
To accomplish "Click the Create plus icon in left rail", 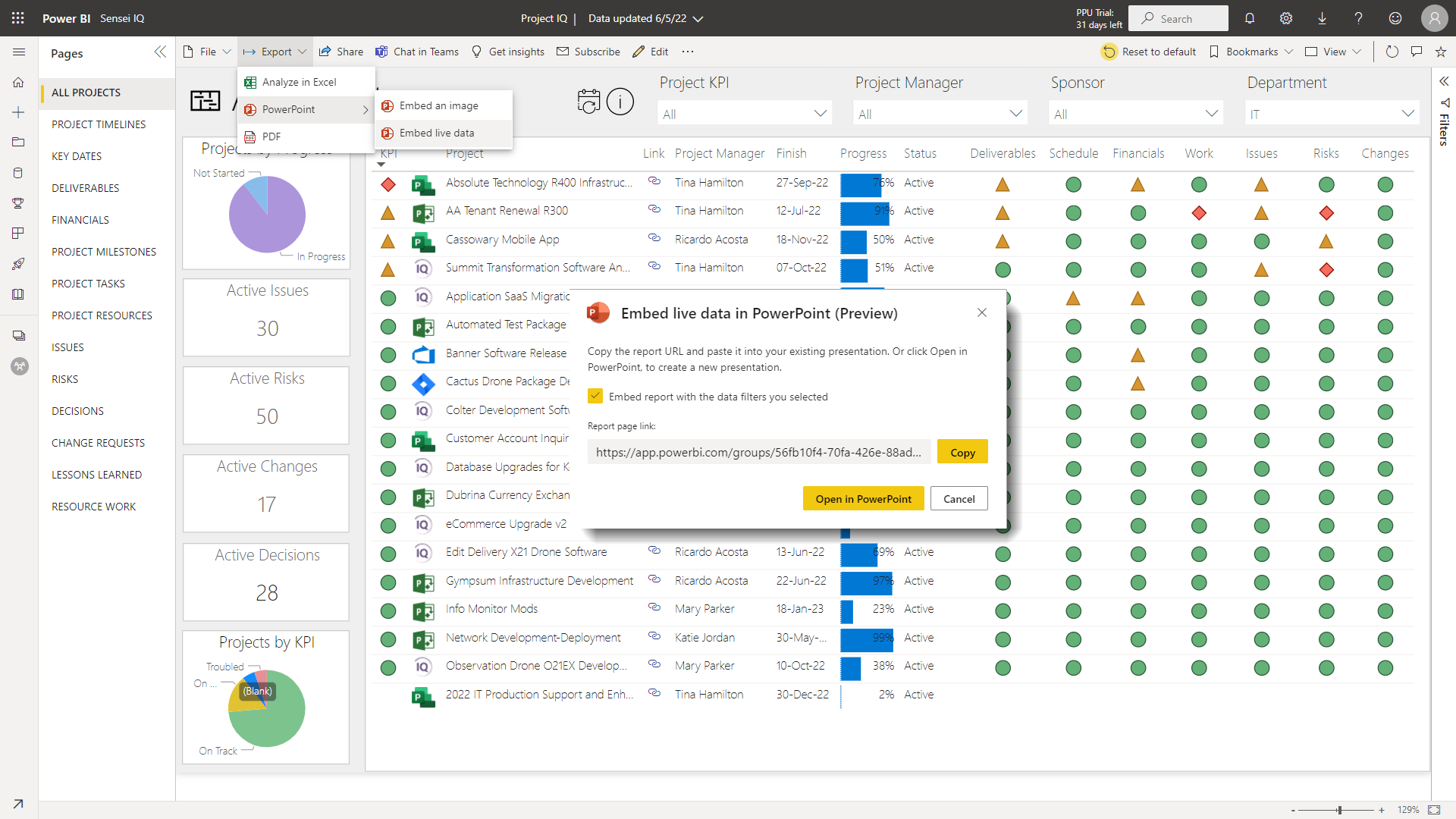I will pyautogui.click(x=19, y=112).
